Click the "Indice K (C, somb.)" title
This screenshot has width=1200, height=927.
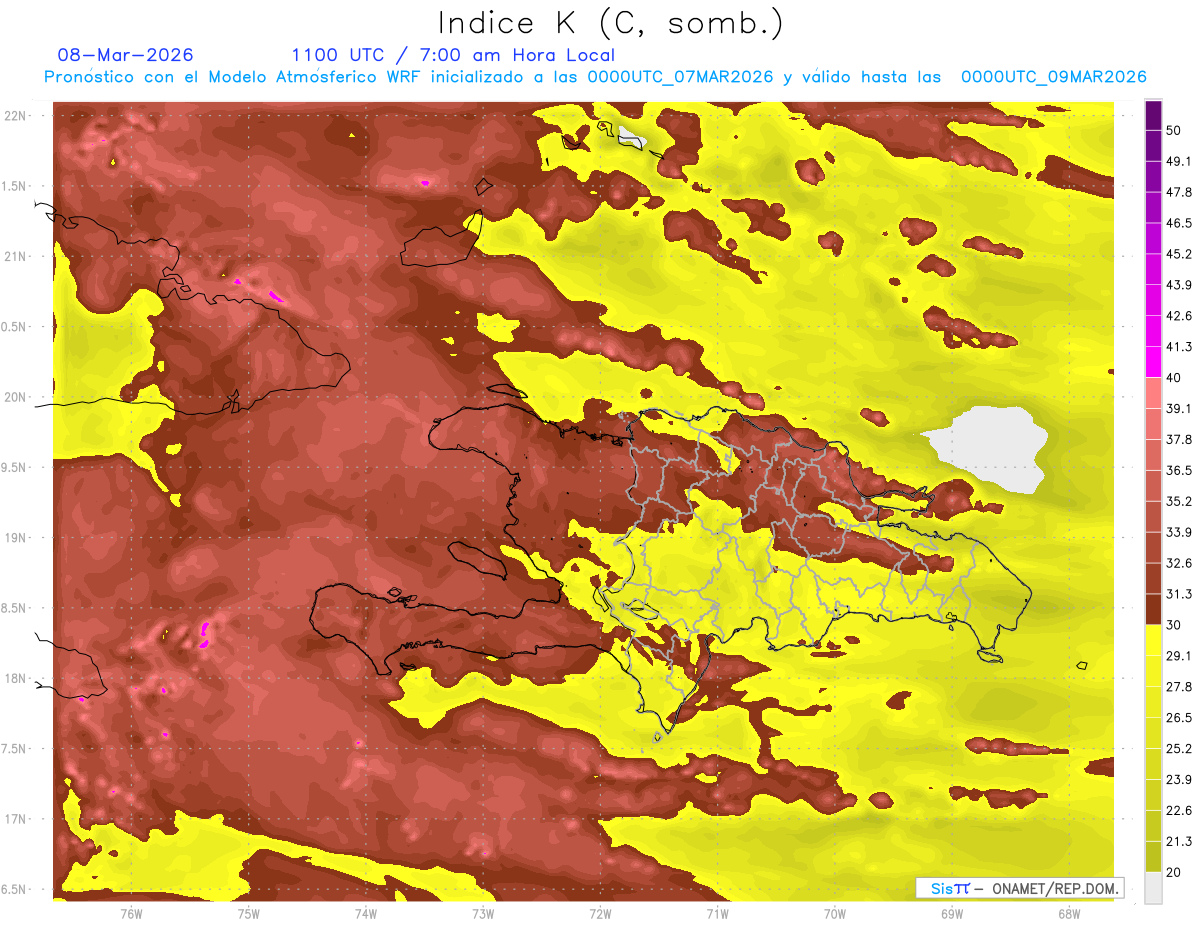tap(611, 23)
